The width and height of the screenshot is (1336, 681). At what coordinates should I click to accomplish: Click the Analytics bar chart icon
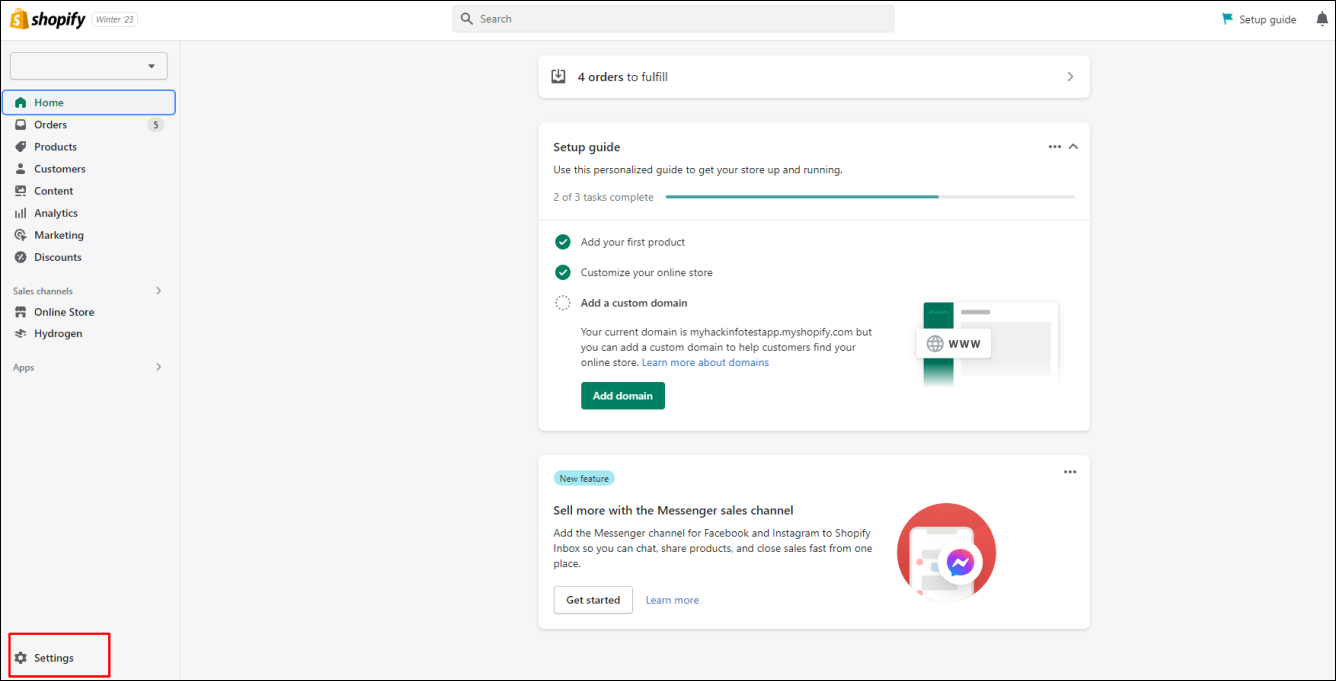tap(20, 213)
